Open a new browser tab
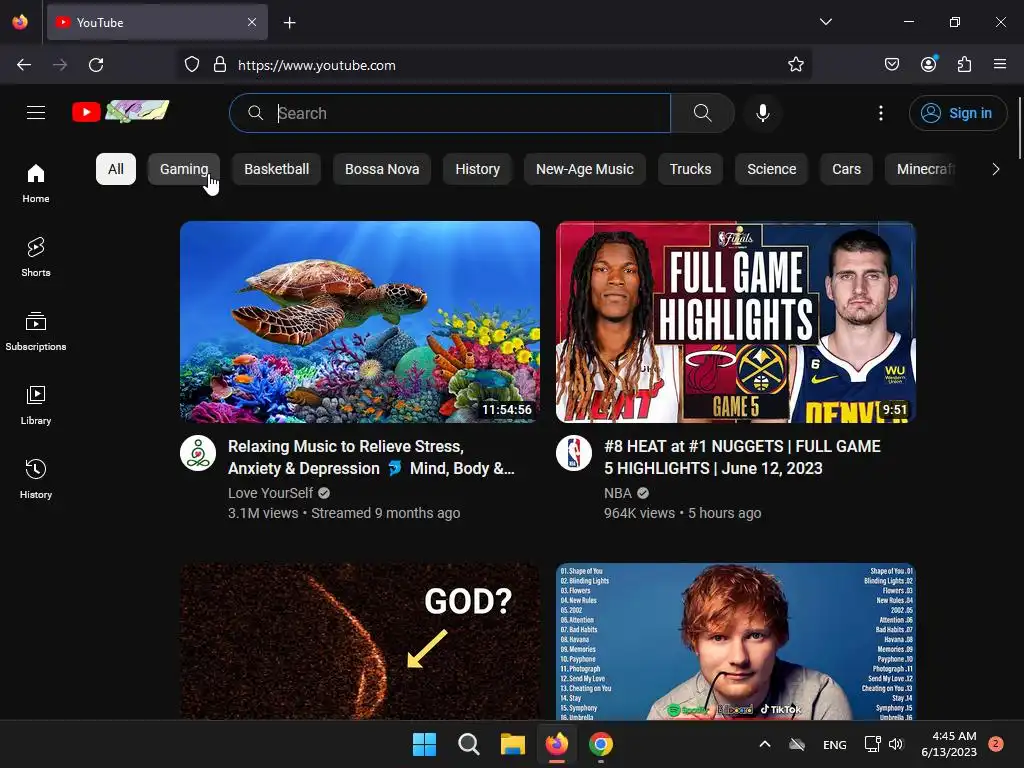1024x768 pixels. [x=289, y=23]
